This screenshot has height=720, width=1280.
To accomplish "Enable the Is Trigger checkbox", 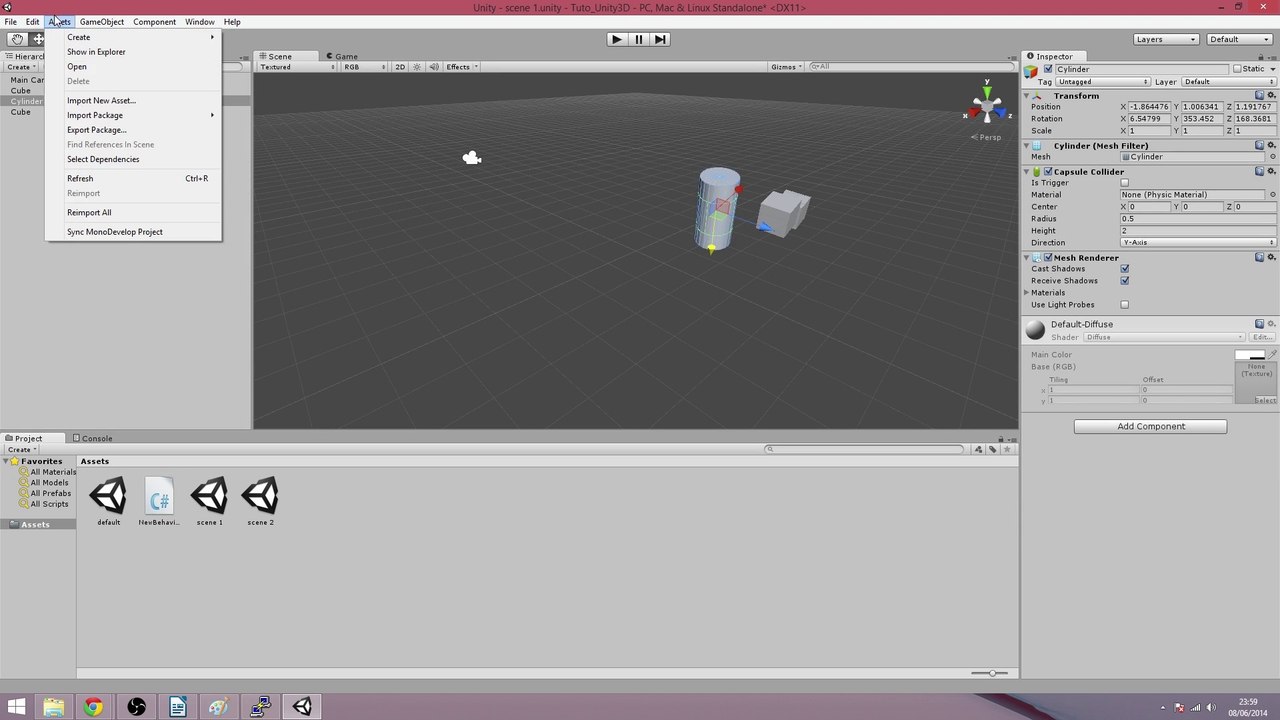I will pos(1125,183).
